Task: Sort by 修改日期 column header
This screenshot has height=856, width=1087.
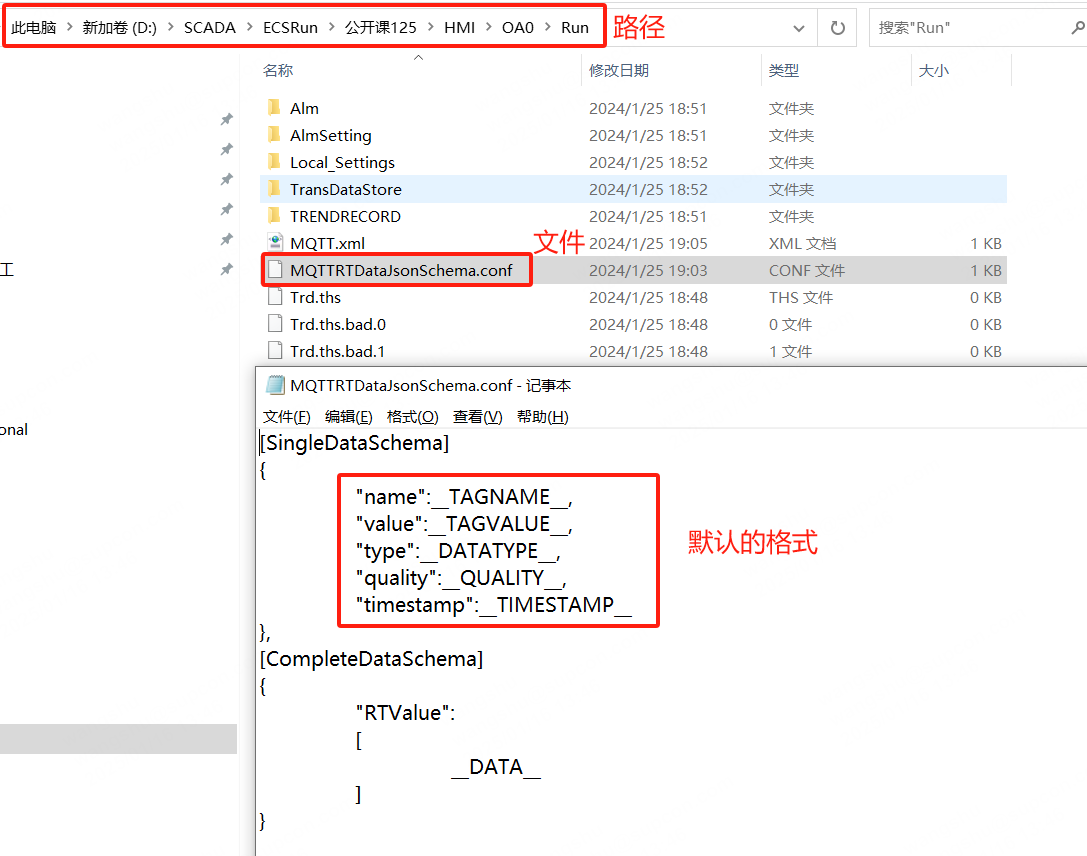Action: coord(619,70)
